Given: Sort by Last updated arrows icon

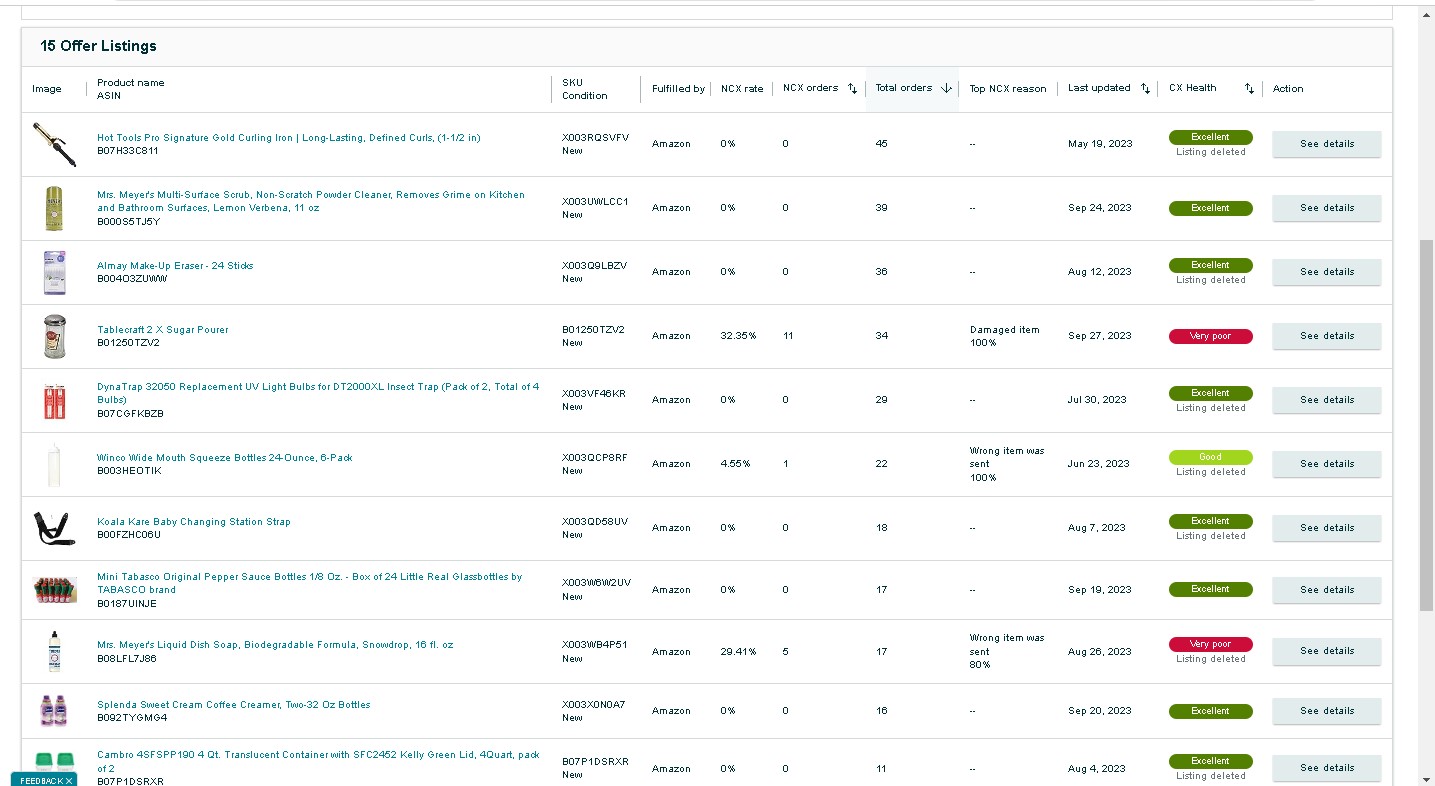Looking at the screenshot, I should pyautogui.click(x=1145, y=88).
